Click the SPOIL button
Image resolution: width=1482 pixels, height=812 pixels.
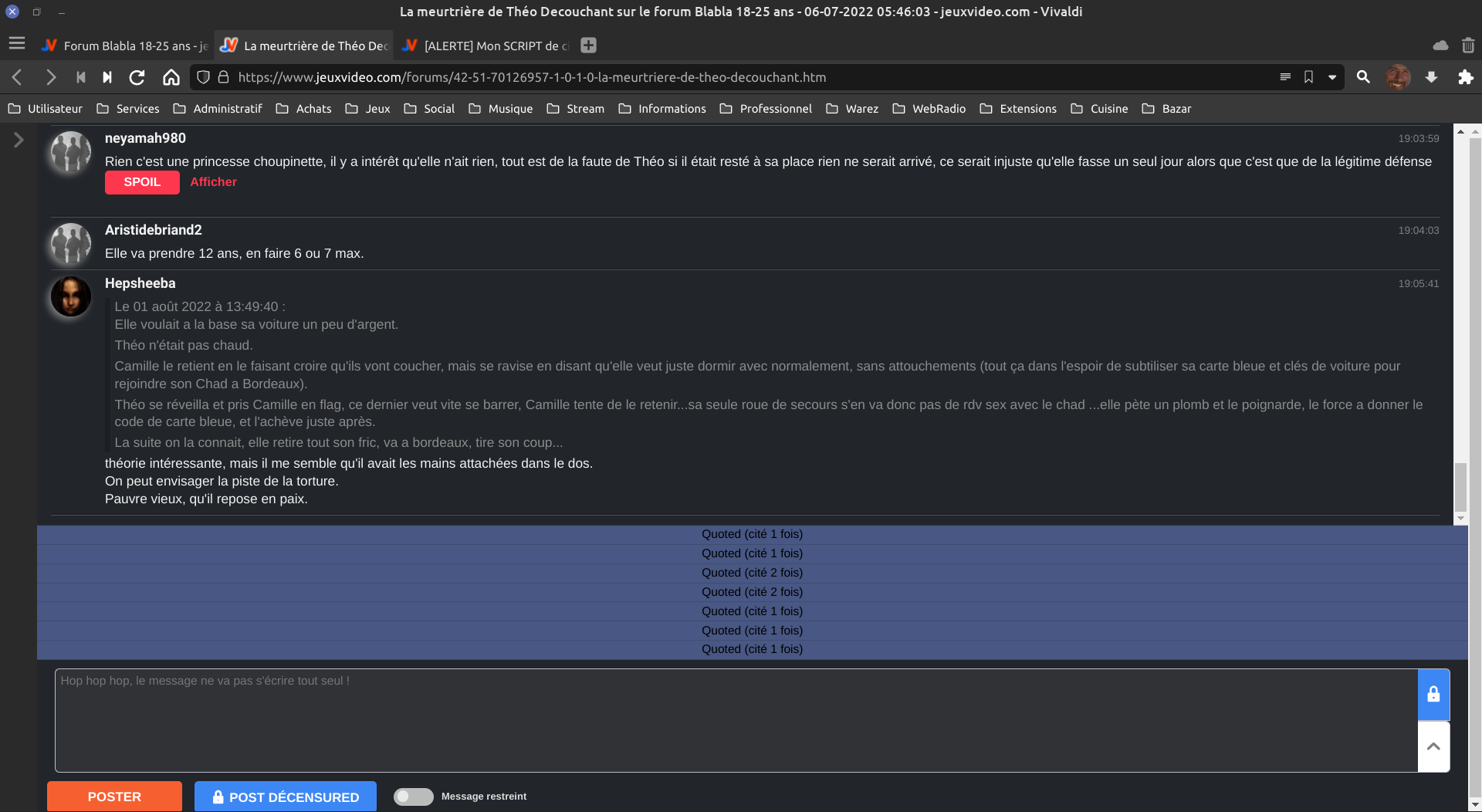coord(142,182)
